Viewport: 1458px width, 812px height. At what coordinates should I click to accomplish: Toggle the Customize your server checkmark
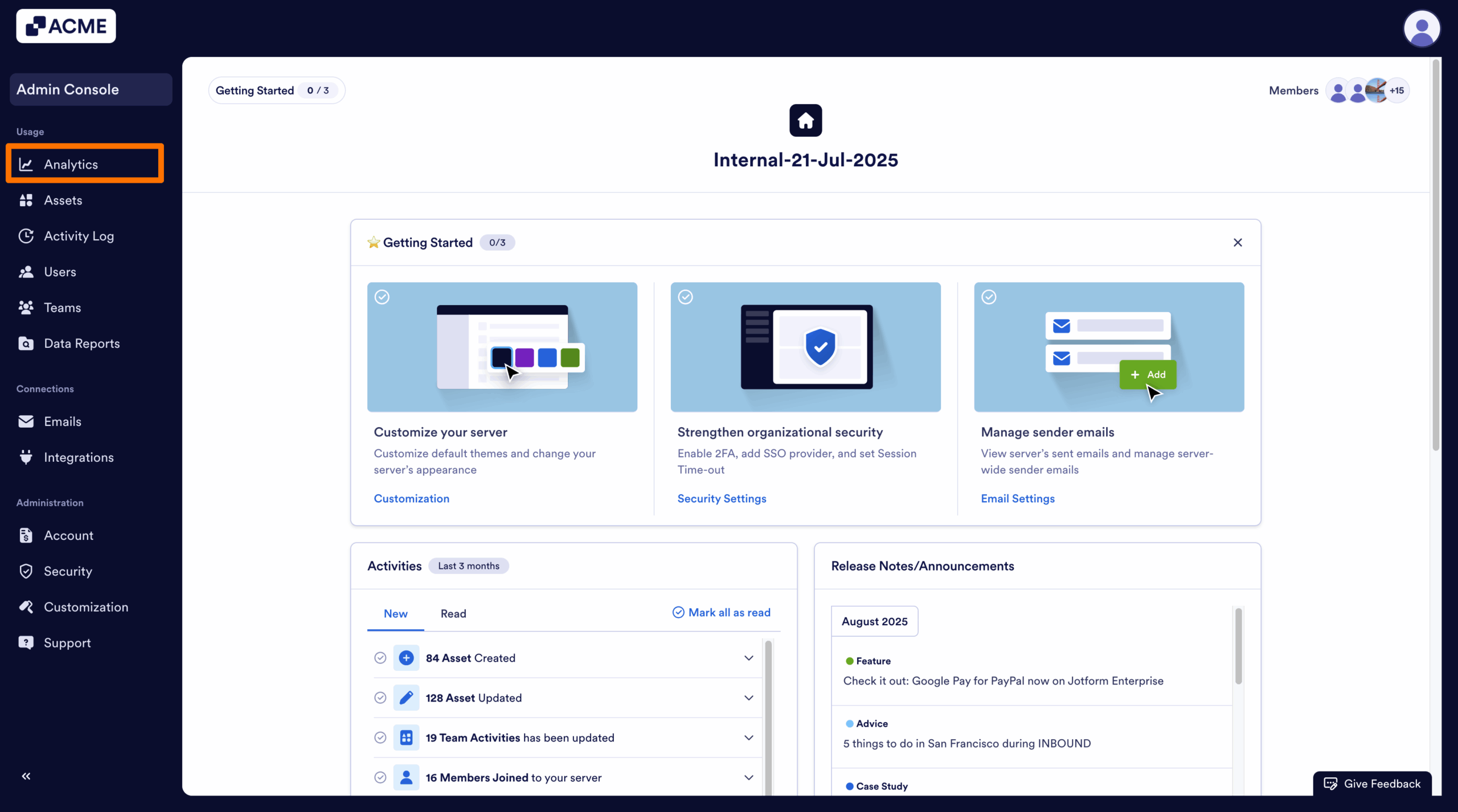[x=382, y=297]
